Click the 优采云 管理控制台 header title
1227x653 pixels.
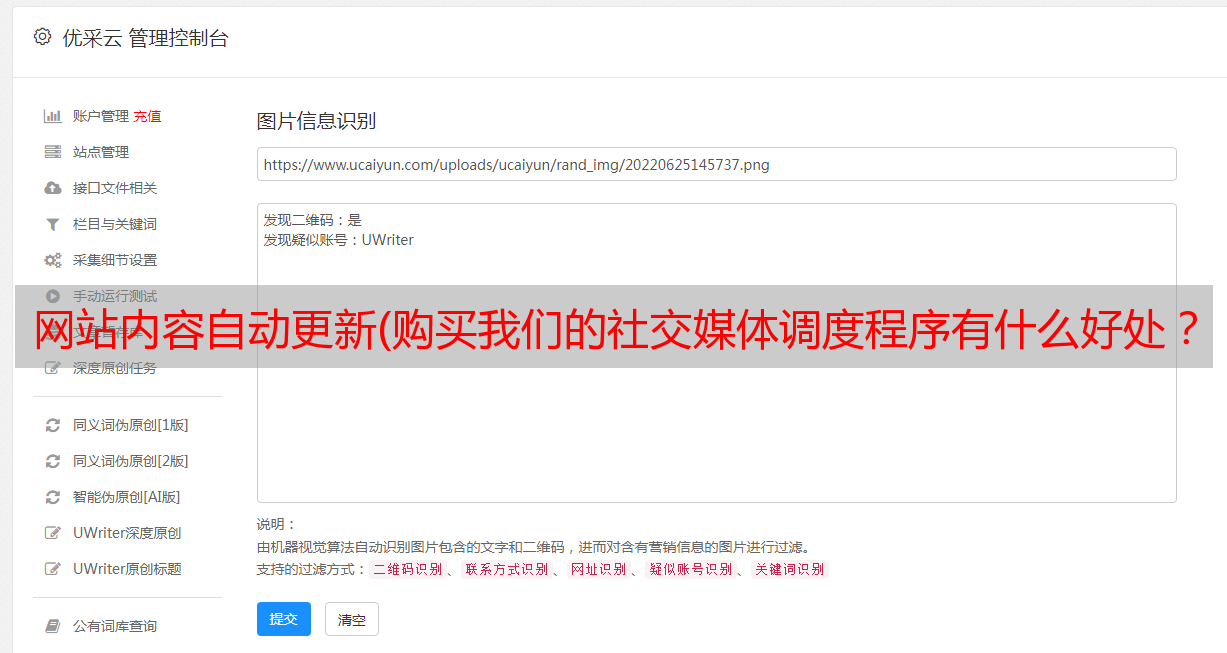point(145,38)
